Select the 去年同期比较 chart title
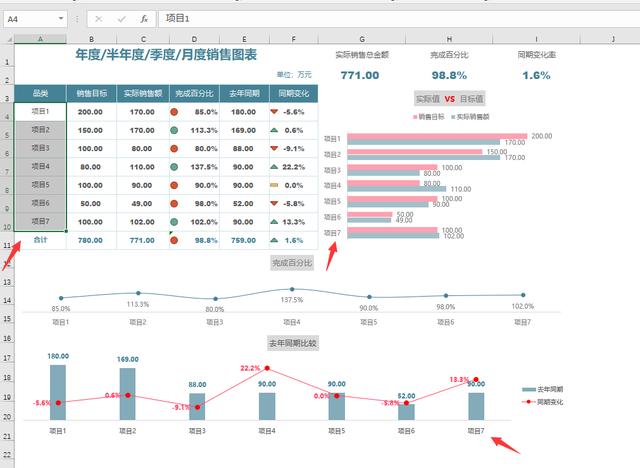 click(291, 343)
